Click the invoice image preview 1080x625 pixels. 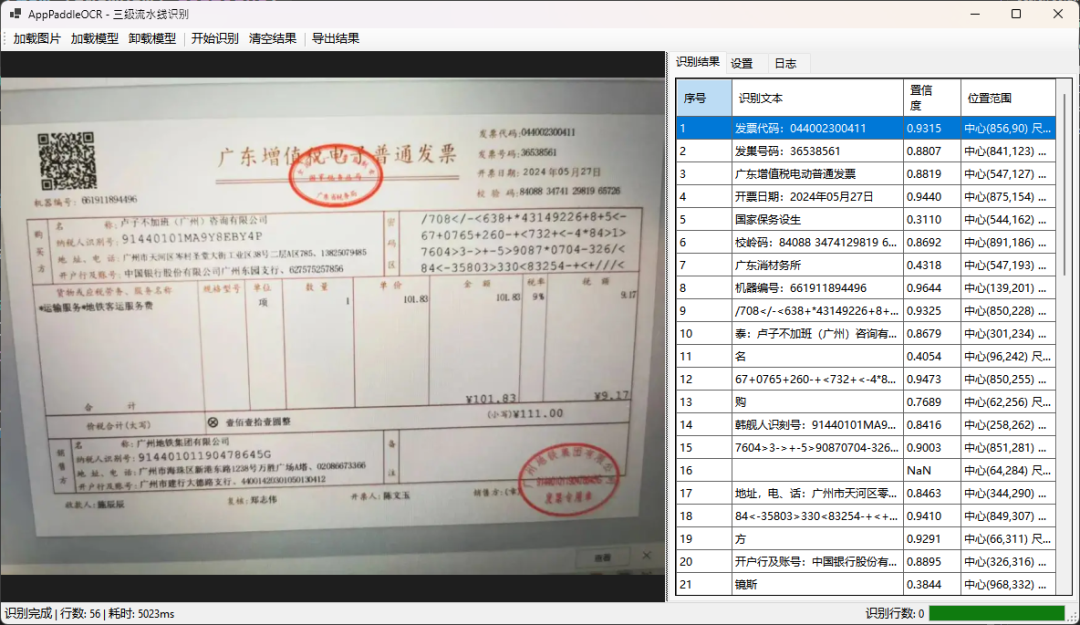[333, 326]
